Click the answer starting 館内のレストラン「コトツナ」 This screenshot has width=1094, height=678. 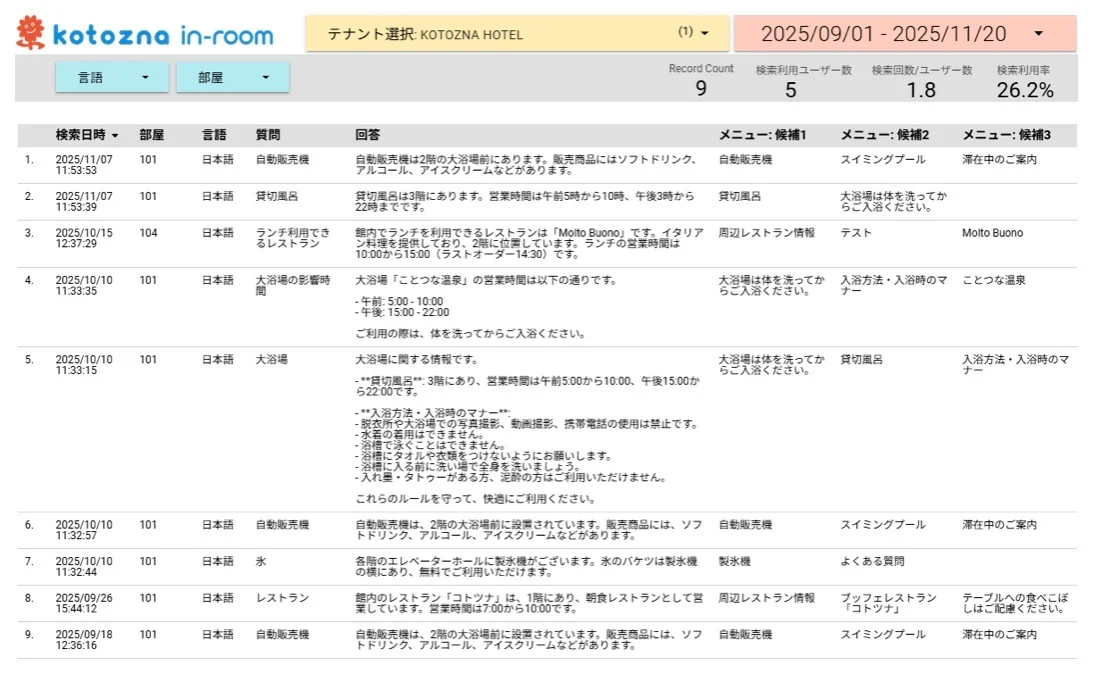click(529, 603)
